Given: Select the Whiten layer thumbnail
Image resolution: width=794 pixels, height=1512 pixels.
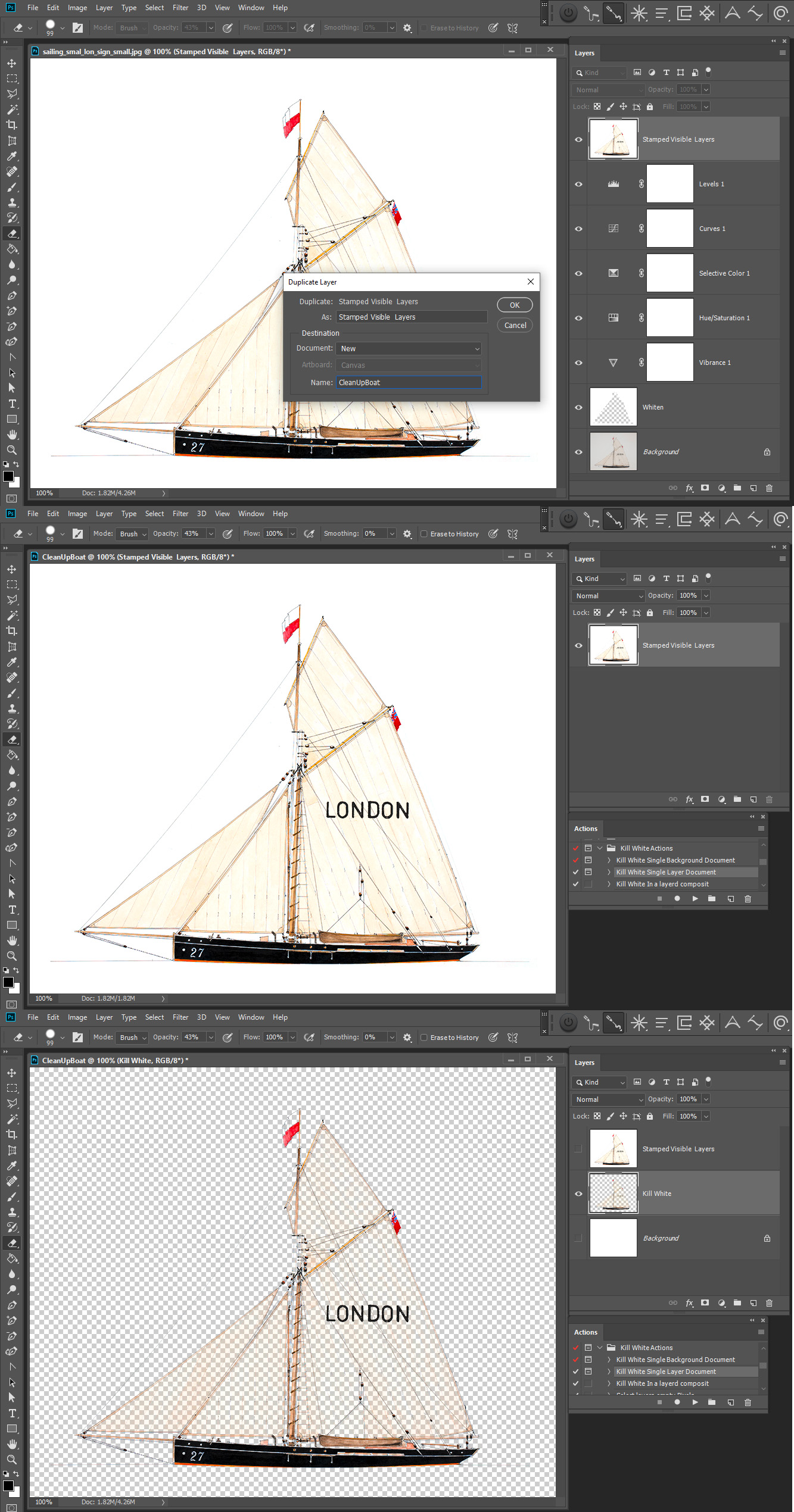Looking at the screenshot, I should click(613, 407).
